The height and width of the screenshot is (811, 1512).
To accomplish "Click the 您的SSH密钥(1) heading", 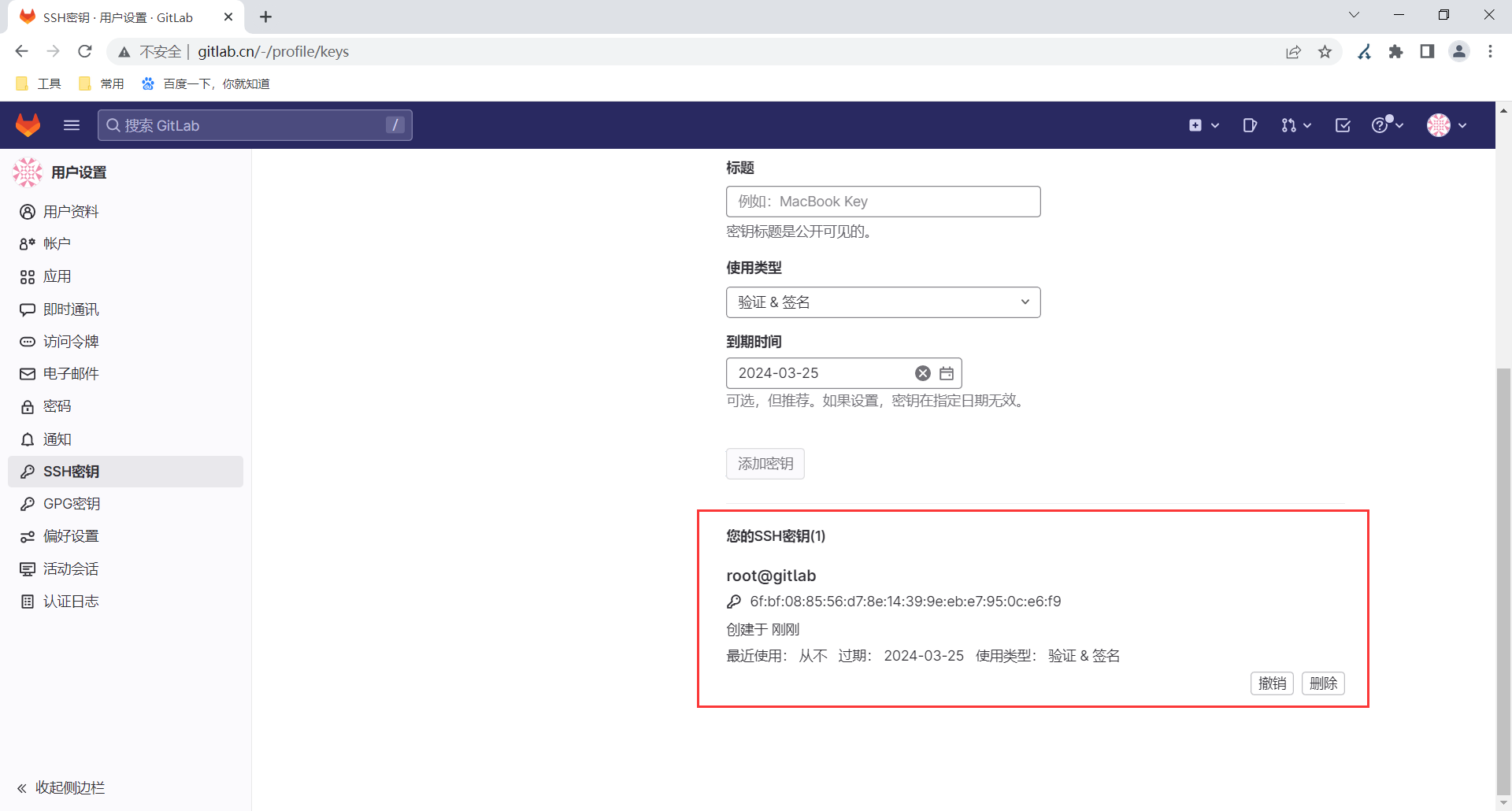I will tap(776, 536).
